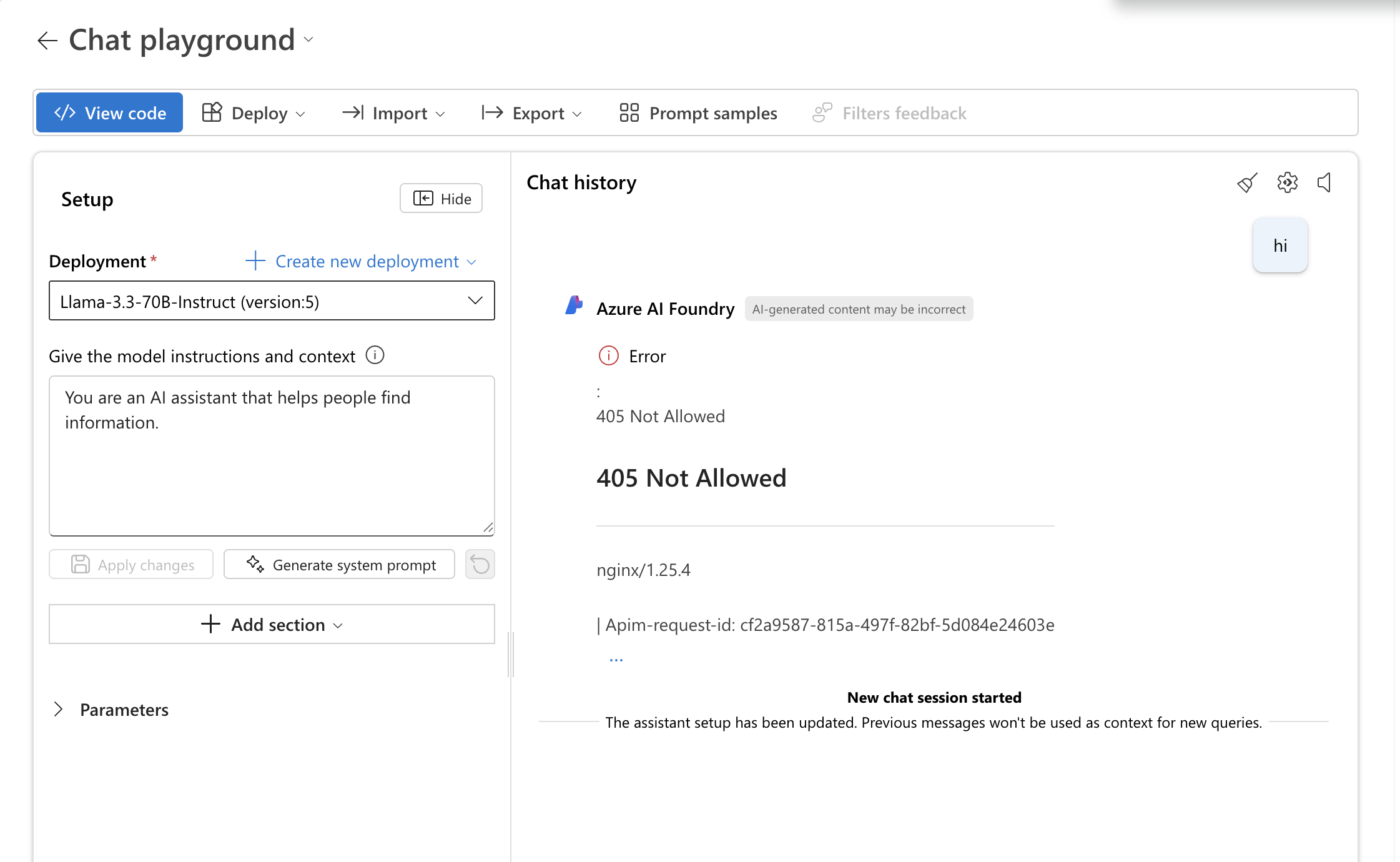
Task: Toggle the speaker audio icon
Action: click(1324, 183)
